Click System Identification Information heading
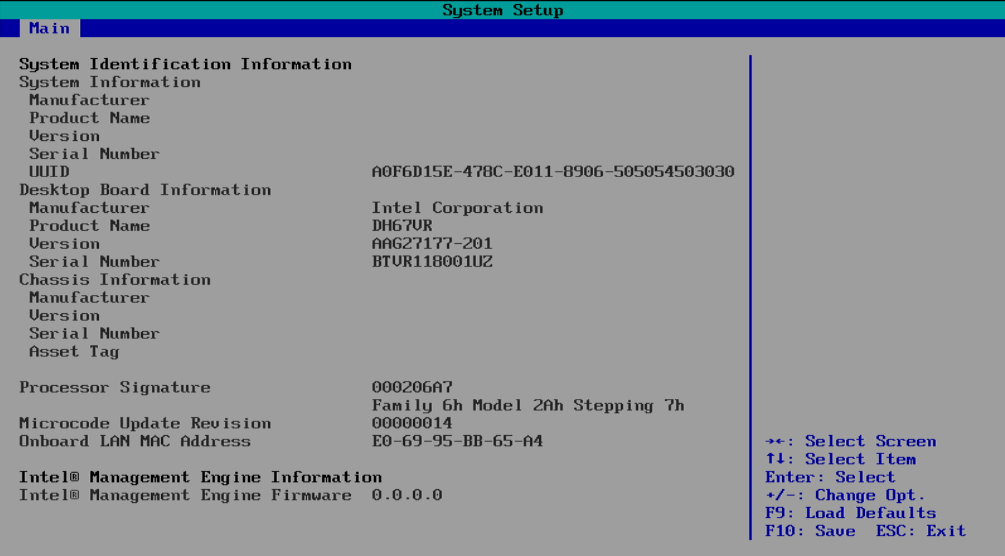The width and height of the screenshot is (1005, 556). 185,64
